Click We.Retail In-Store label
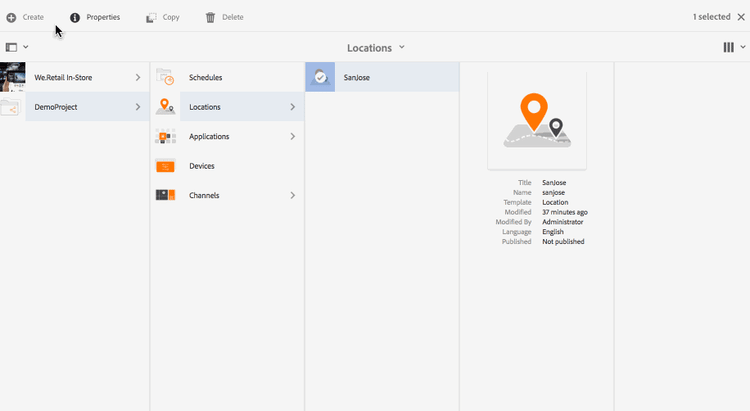Viewport: 750px width, 411px height. coord(63,78)
